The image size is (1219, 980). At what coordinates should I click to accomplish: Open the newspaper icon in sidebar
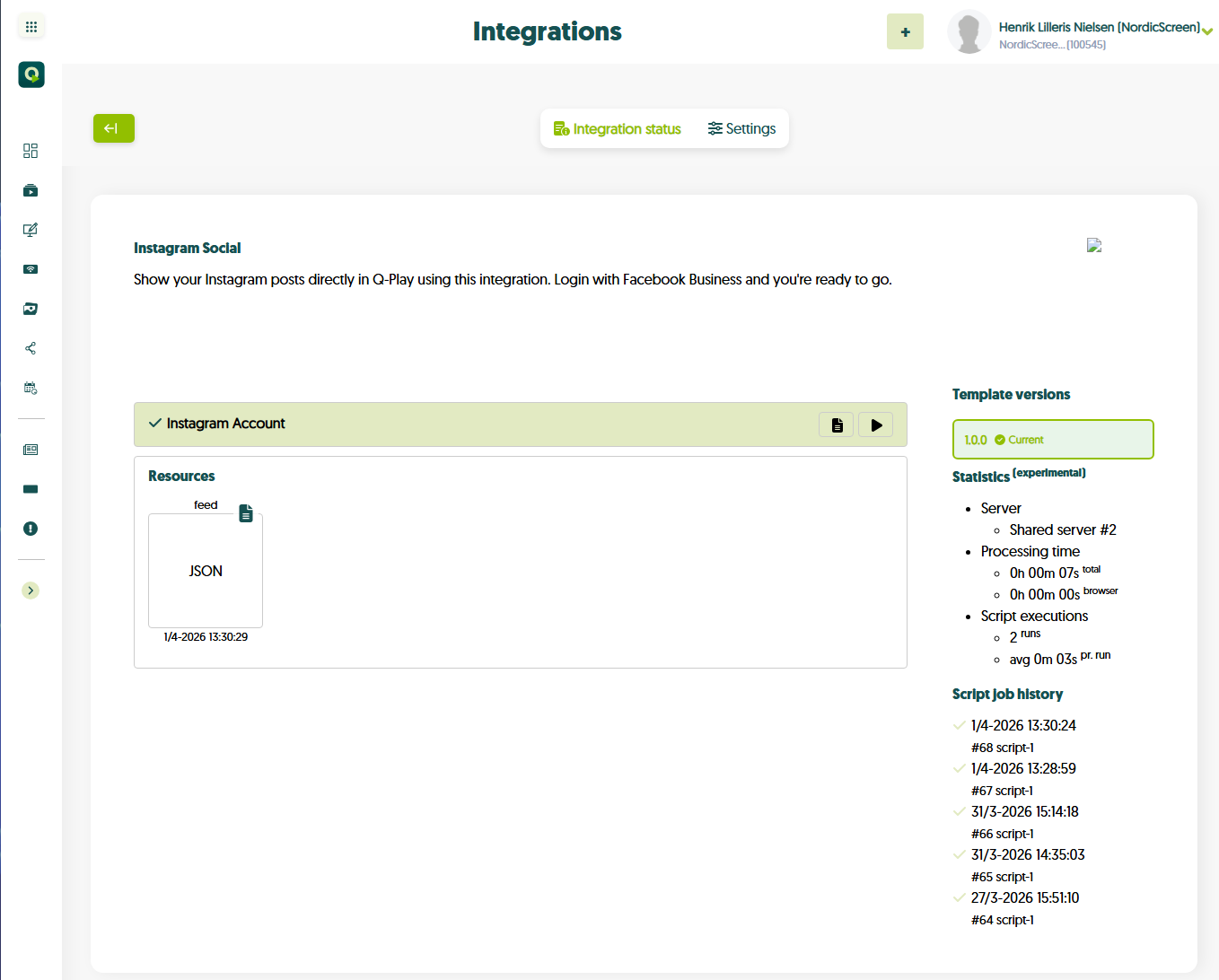(x=31, y=450)
